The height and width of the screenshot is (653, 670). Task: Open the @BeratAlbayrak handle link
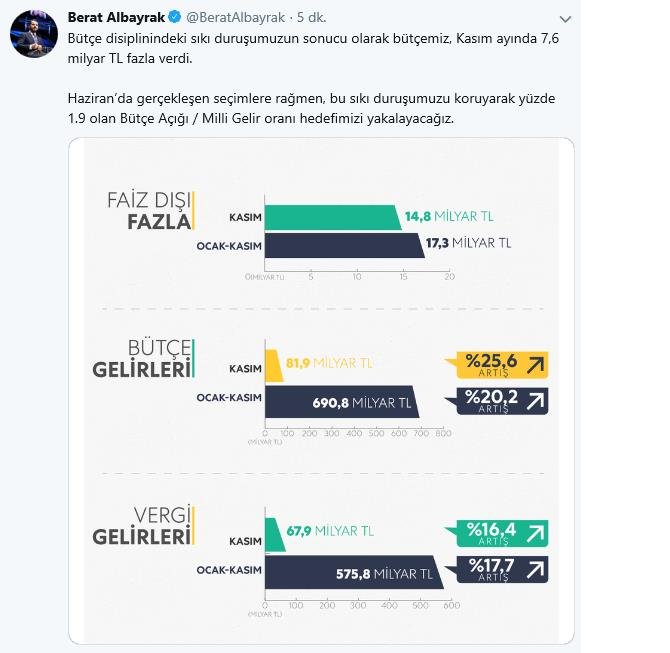click(235, 18)
